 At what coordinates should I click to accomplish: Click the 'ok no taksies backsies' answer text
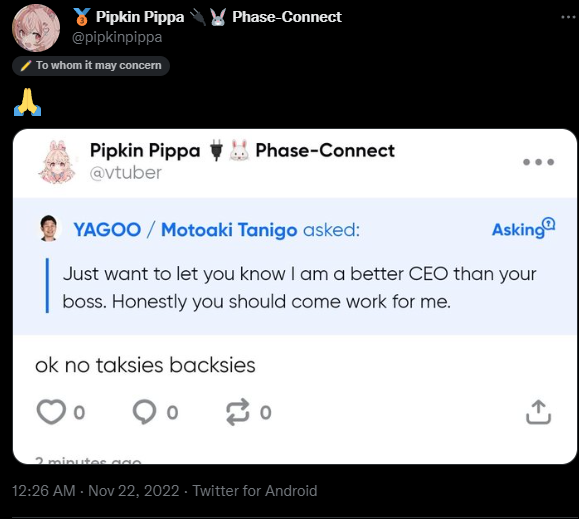coord(145,365)
